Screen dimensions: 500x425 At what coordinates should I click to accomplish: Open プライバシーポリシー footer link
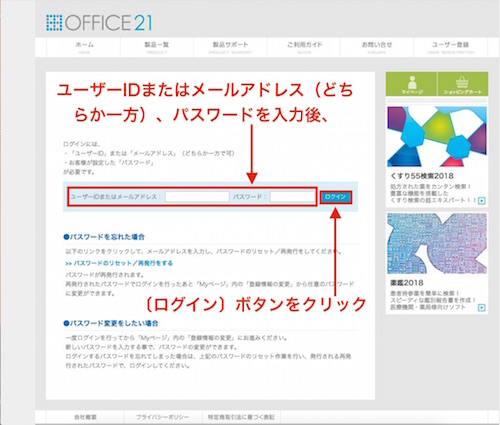click(x=163, y=417)
